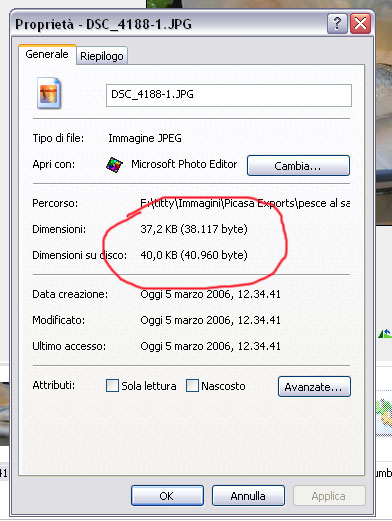Click the Applica button

click(329, 496)
